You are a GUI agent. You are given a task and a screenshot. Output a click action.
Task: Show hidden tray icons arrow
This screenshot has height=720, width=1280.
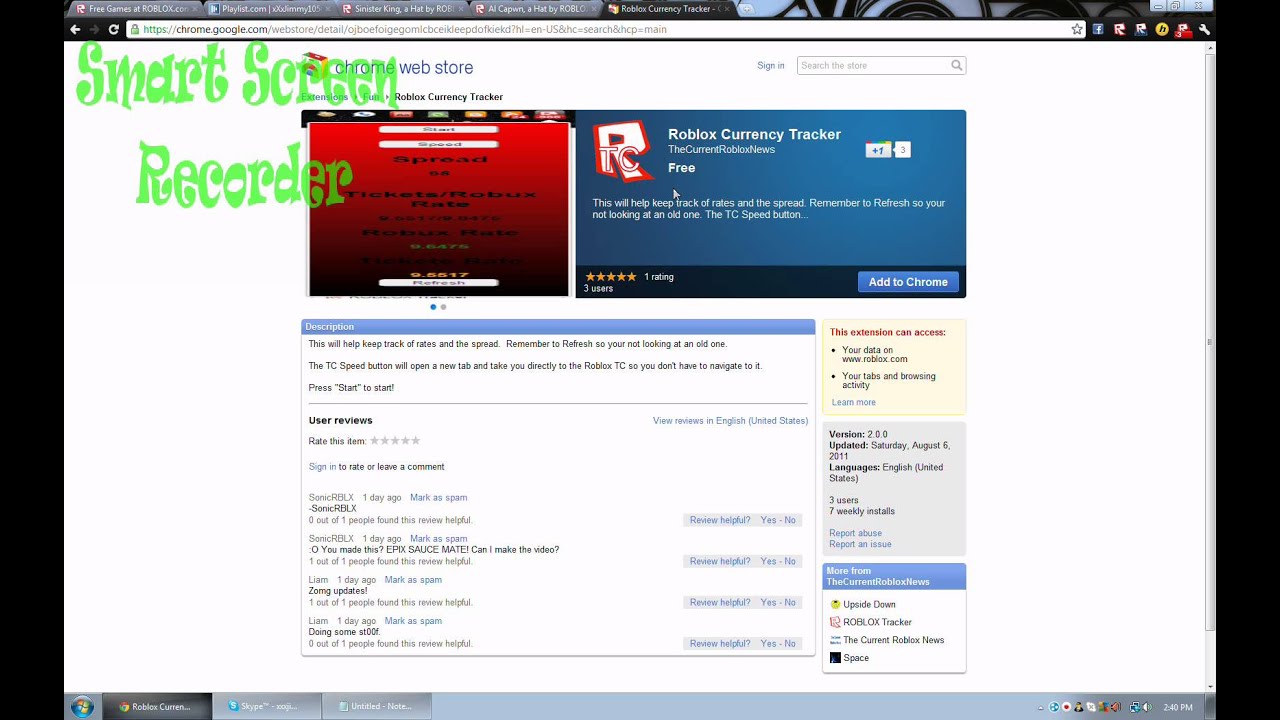coord(1041,707)
